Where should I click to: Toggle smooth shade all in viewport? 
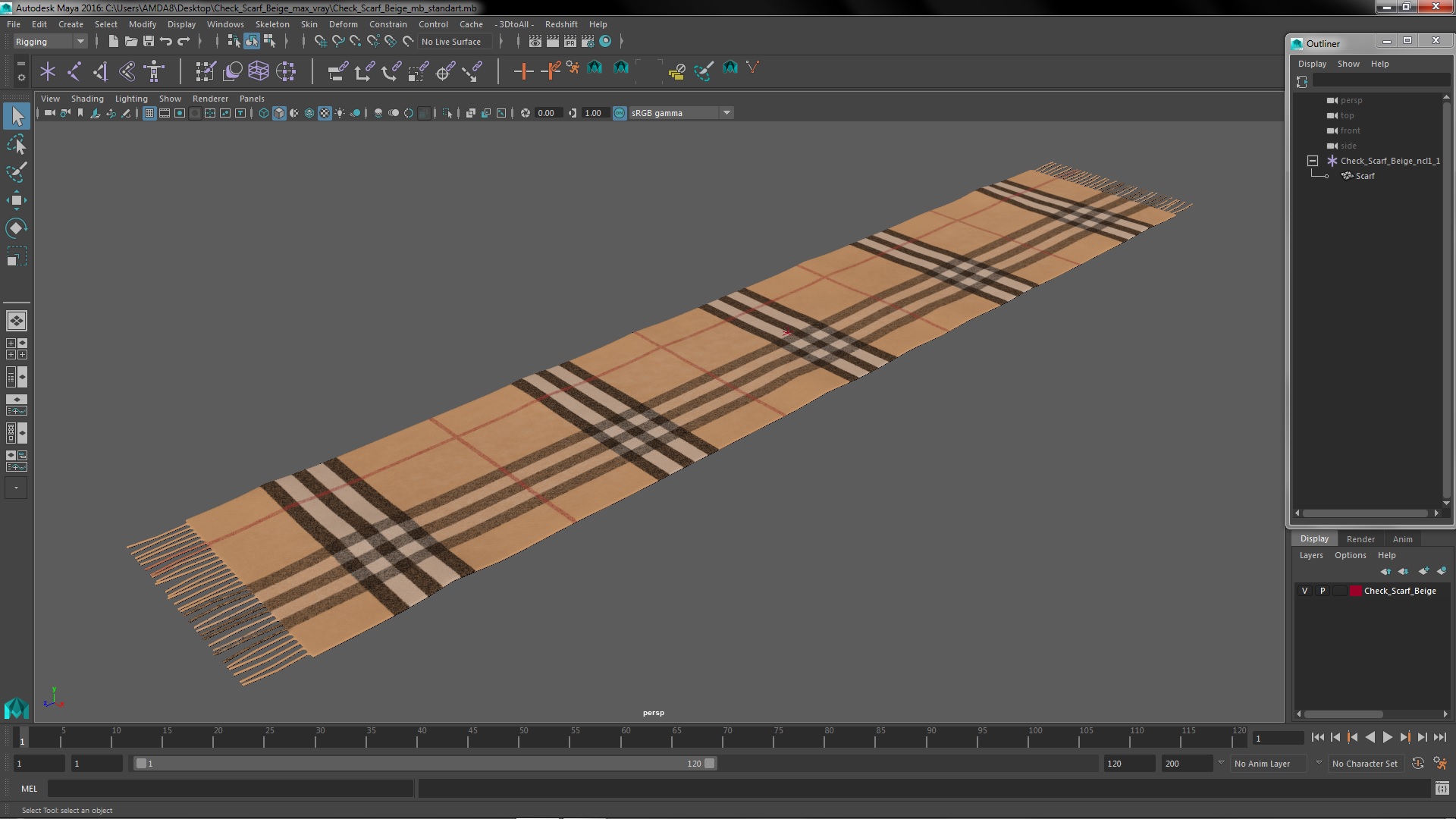279,113
